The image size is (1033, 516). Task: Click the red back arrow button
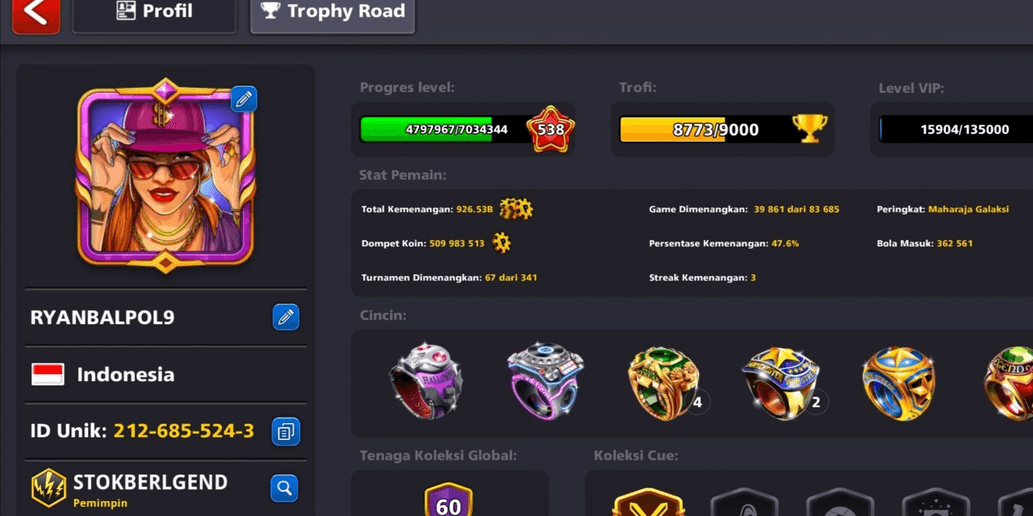point(36,14)
